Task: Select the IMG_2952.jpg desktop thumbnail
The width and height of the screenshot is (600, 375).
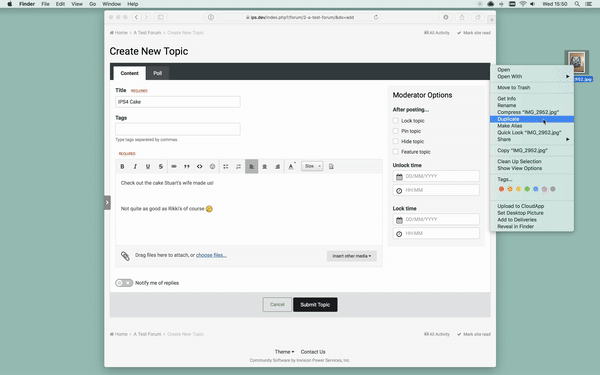Action: tap(577, 62)
